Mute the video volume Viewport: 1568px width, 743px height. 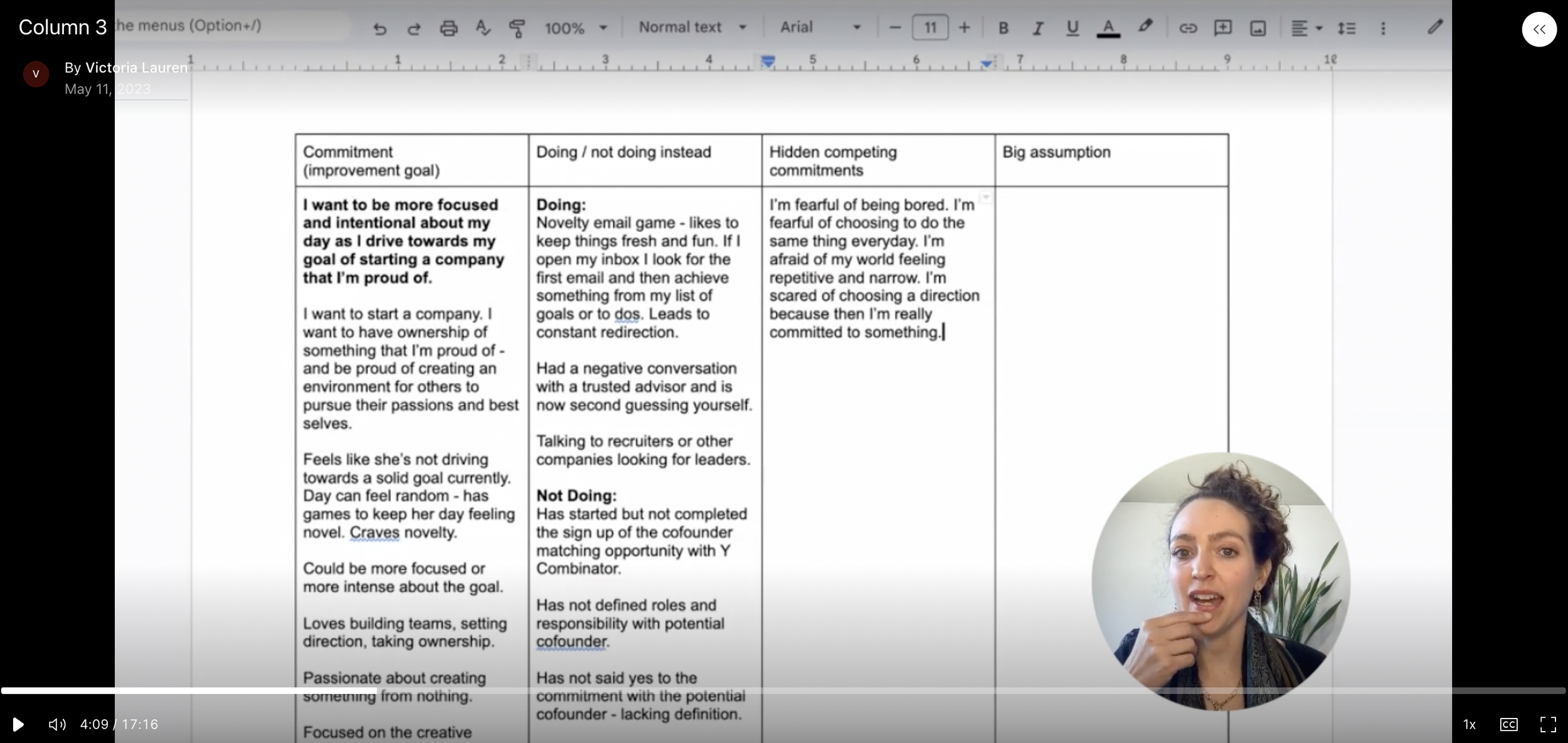56,724
